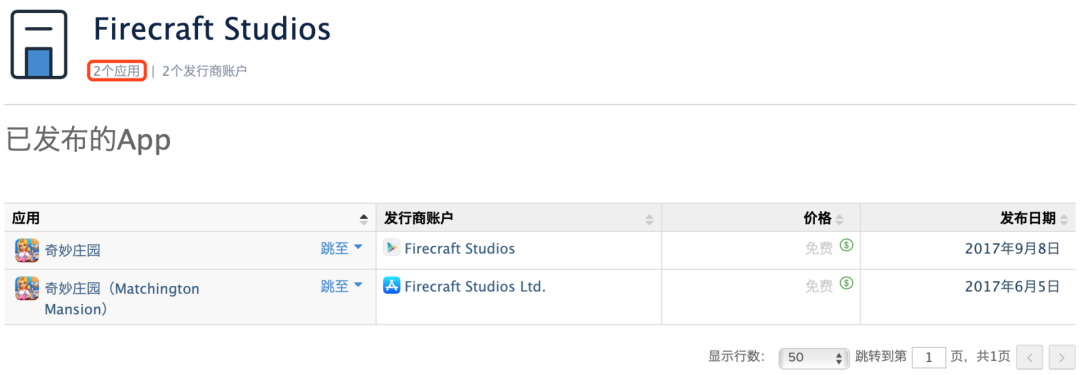Sort by 应用 column using sort arrow
1080x375 pixels.
[364, 219]
